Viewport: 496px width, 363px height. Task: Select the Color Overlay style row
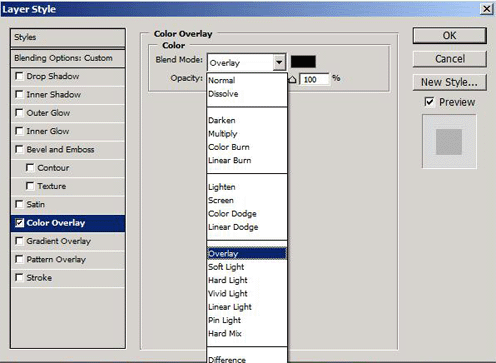pyautogui.click(x=68, y=223)
